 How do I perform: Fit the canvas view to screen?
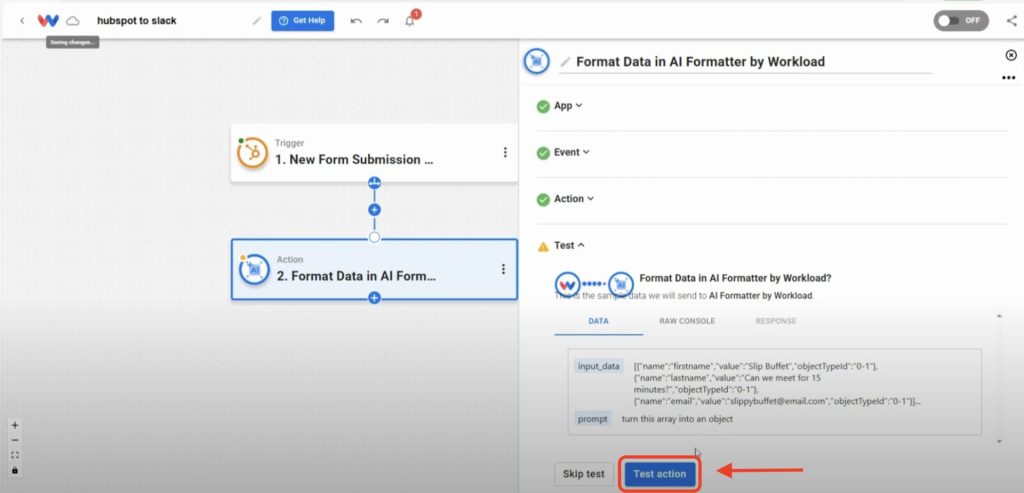tap(15, 455)
